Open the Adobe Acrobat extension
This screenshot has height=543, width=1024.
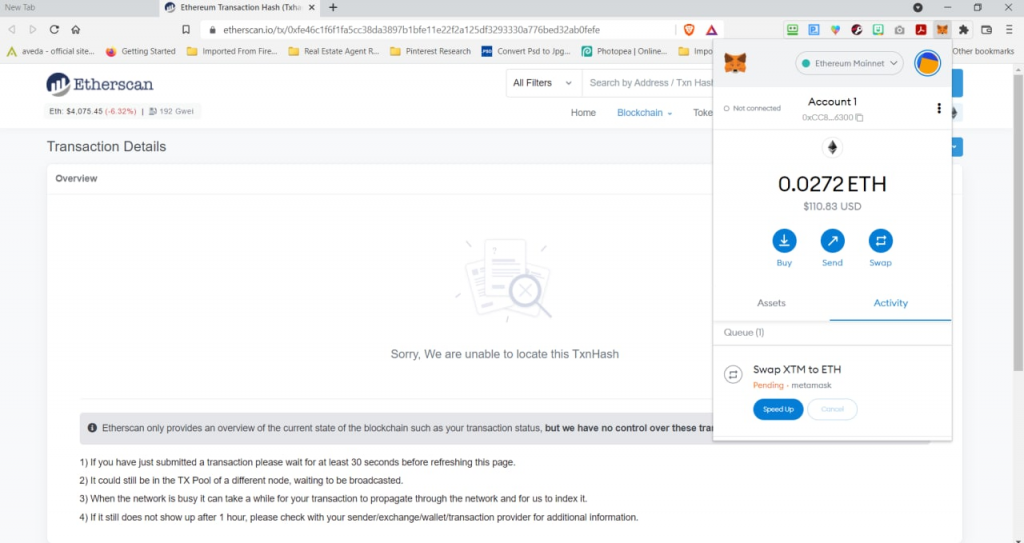tap(920, 29)
